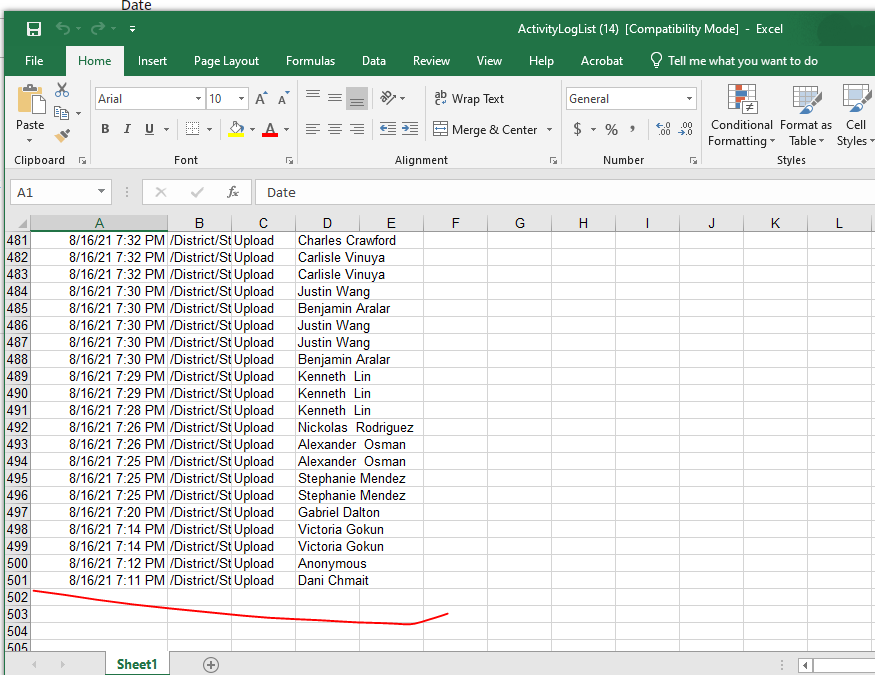Toggle Italic formatting
Image resolution: width=875 pixels, height=675 pixels.
tap(127, 129)
